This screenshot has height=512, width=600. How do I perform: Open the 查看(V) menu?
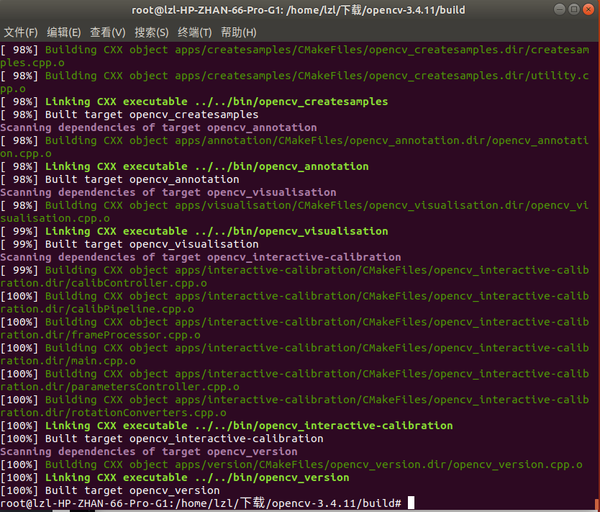click(x=108, y=33)
